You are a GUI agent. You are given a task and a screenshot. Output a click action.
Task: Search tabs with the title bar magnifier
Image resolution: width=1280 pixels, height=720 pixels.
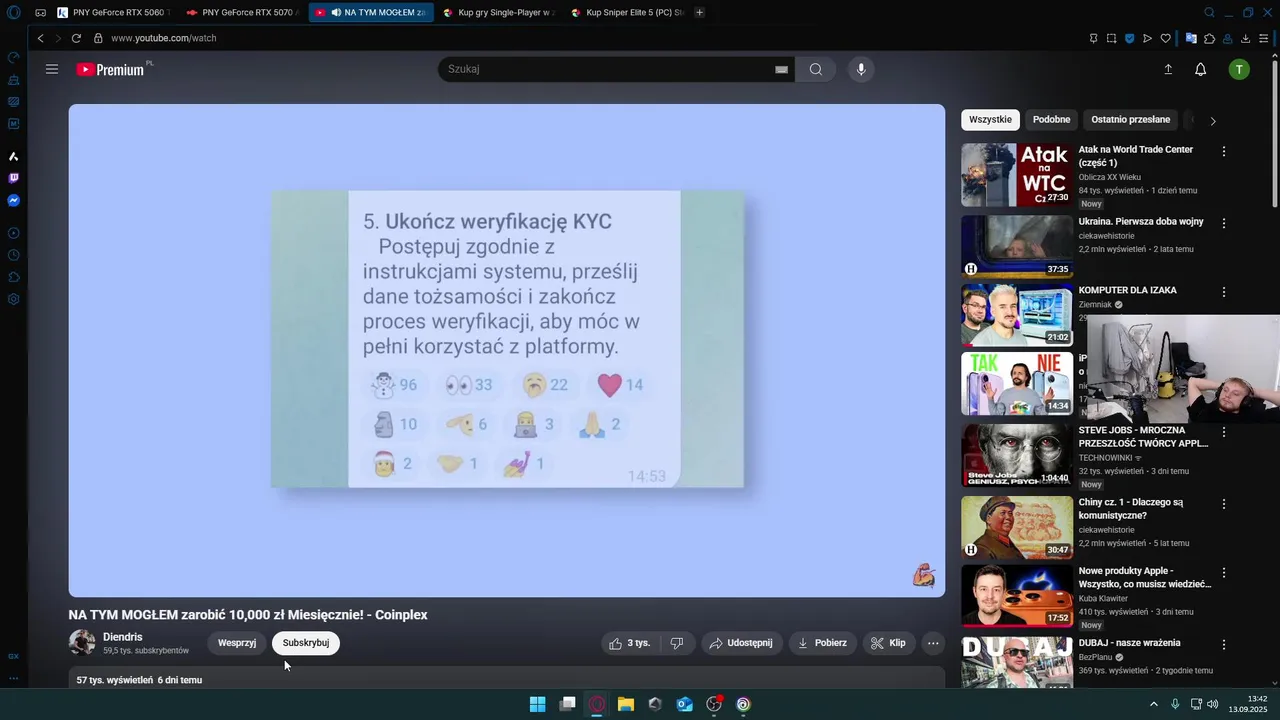pyautogui.click(x=1209, y=13)
